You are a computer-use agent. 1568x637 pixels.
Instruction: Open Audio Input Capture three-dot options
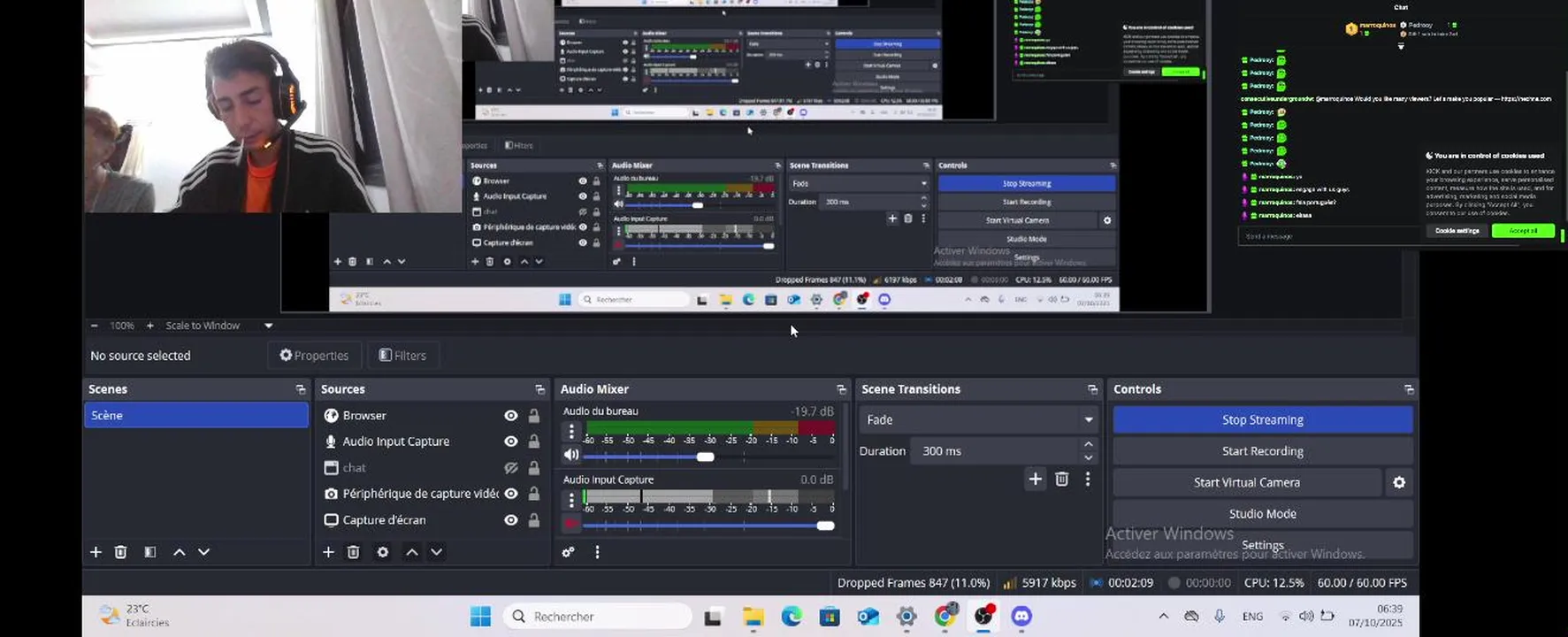(x=571, y=500)
